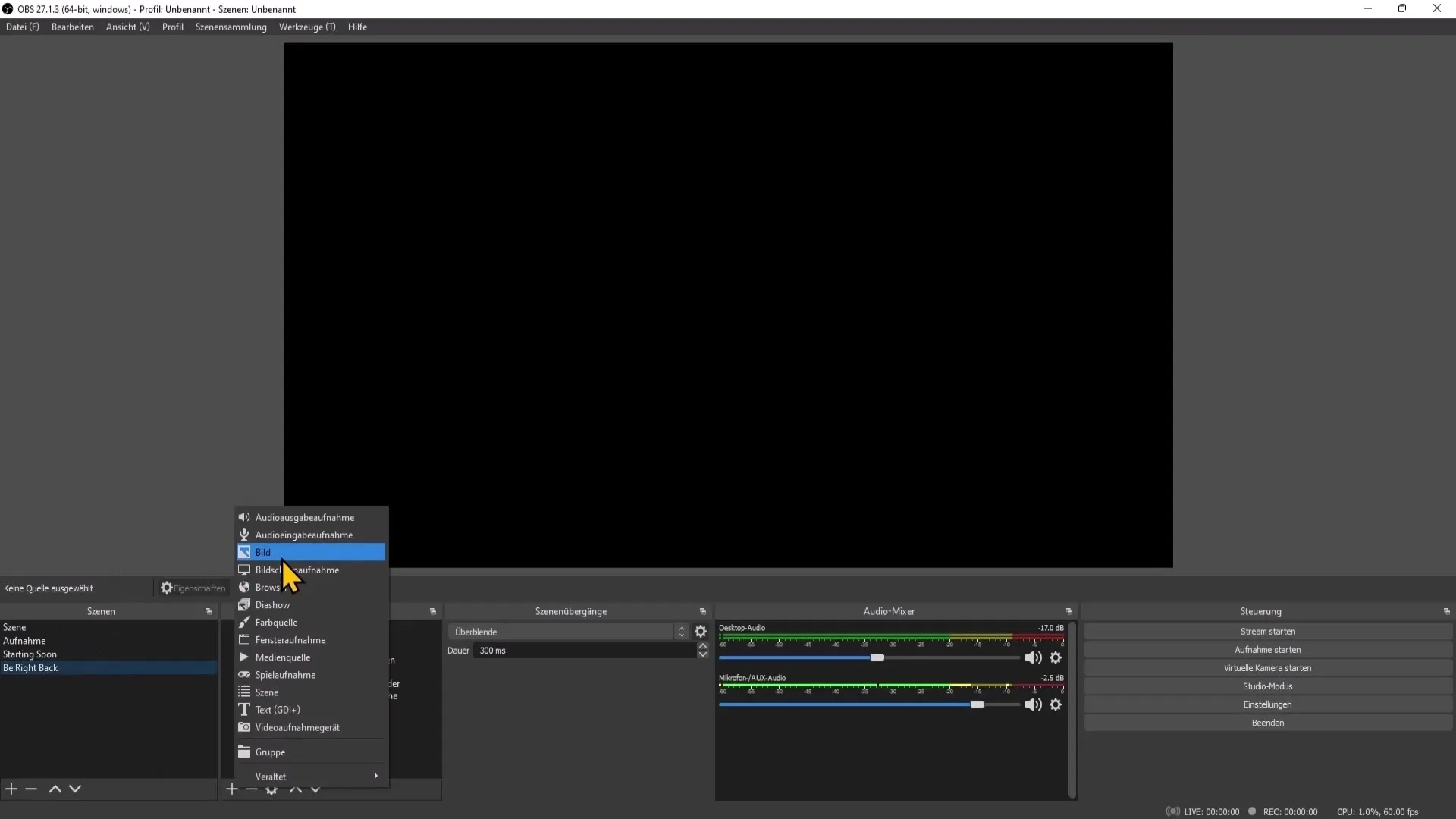Viewport: 1456px width, 819px height.
Task: Add a Fensteraufnahme source
Action: click(x=311, y=639)
